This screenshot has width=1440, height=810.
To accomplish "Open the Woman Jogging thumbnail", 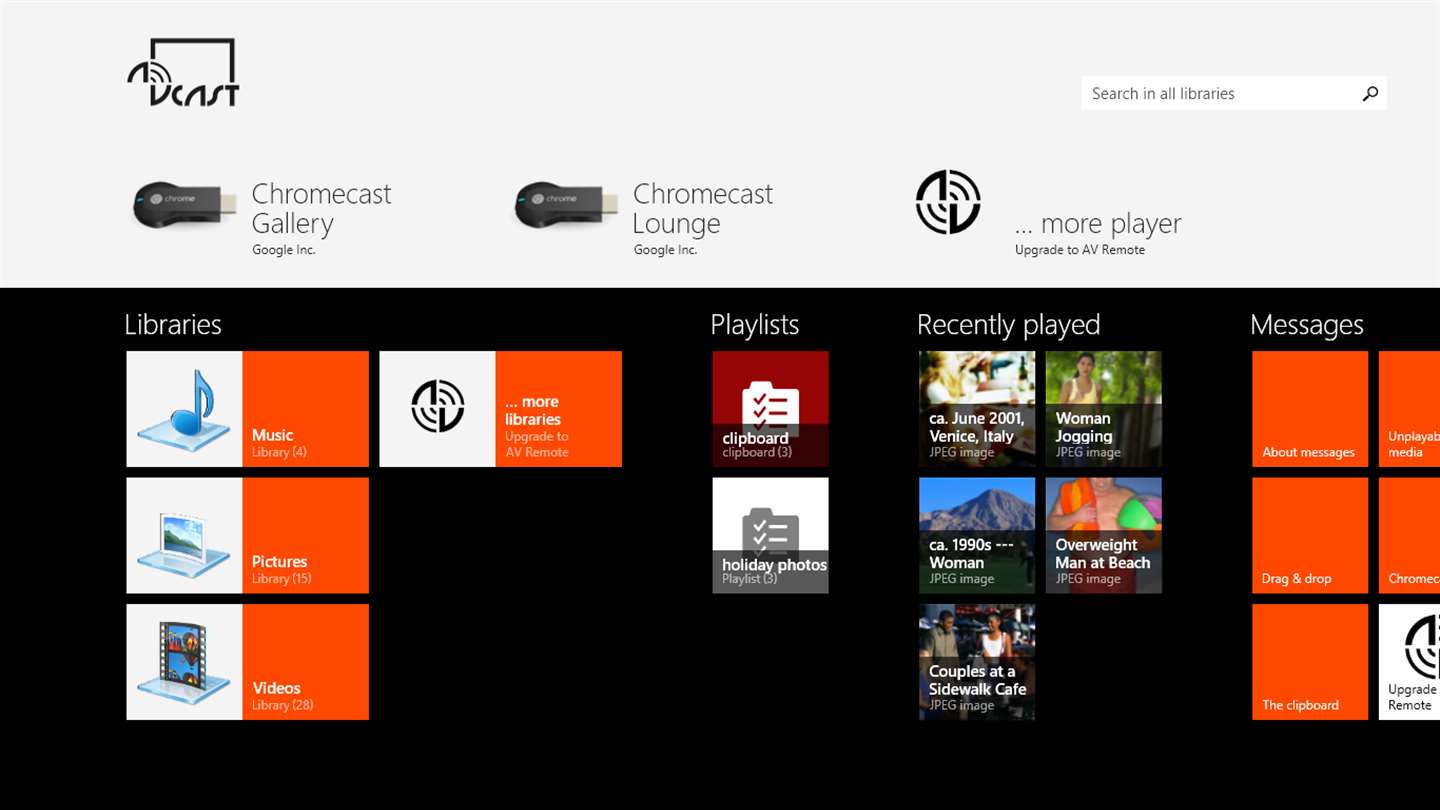I will click(1104, 408).
